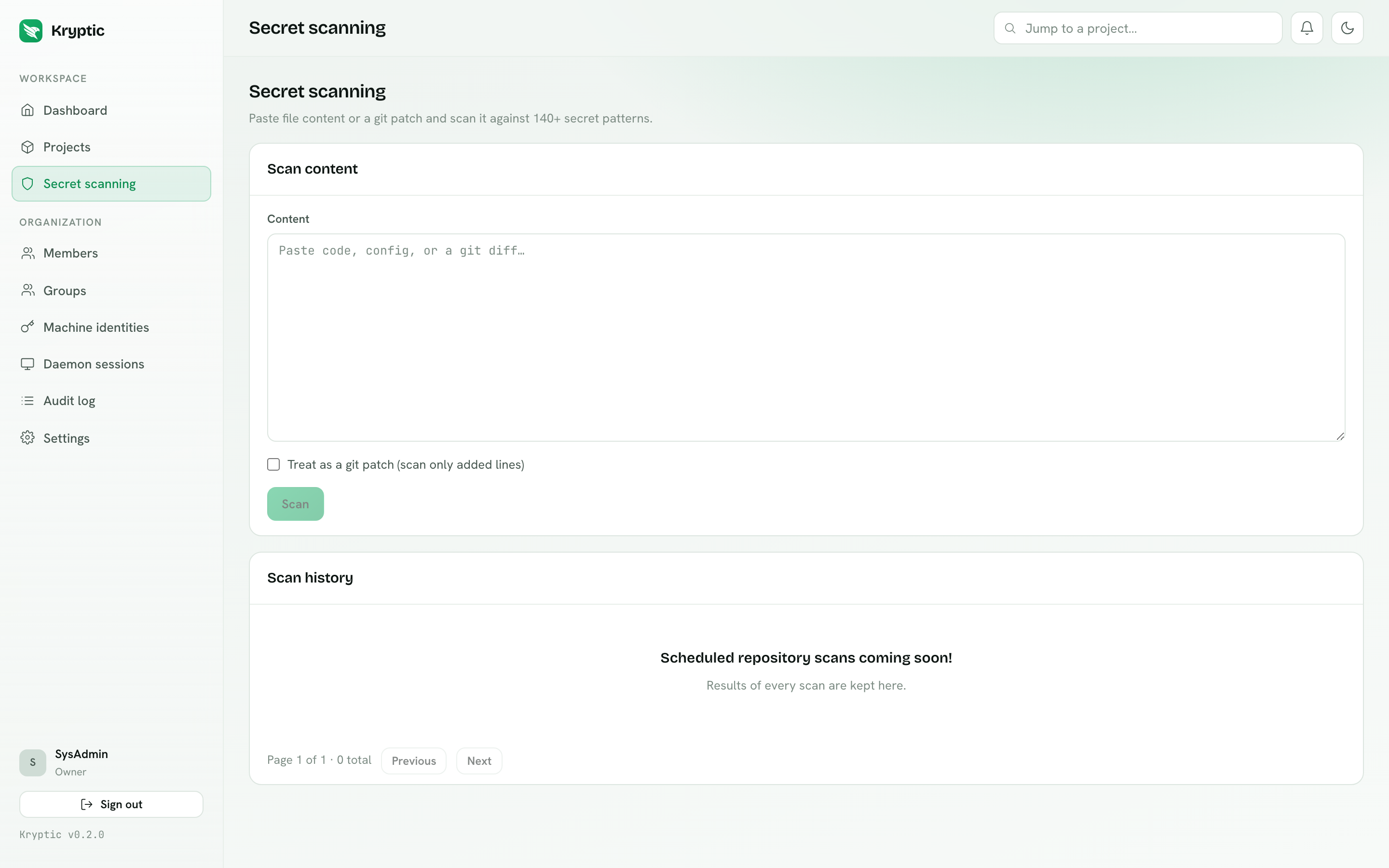Click into the Content paste textarea
1389x868 pixels.
806,338
